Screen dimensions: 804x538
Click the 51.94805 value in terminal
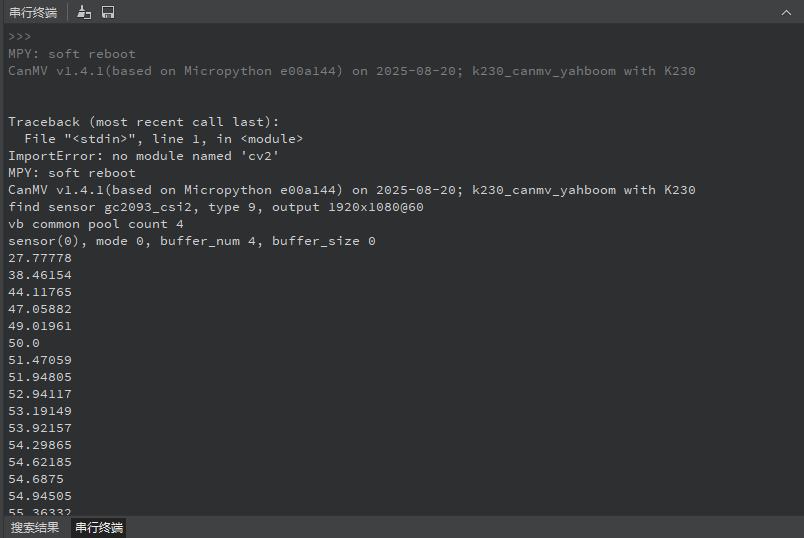(x=40, y=377)
